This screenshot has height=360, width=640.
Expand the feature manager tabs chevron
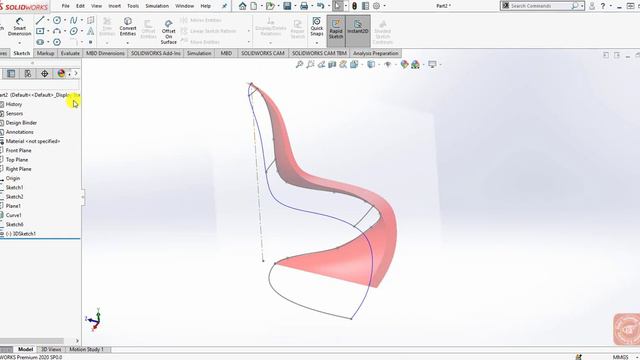(76, 73)
